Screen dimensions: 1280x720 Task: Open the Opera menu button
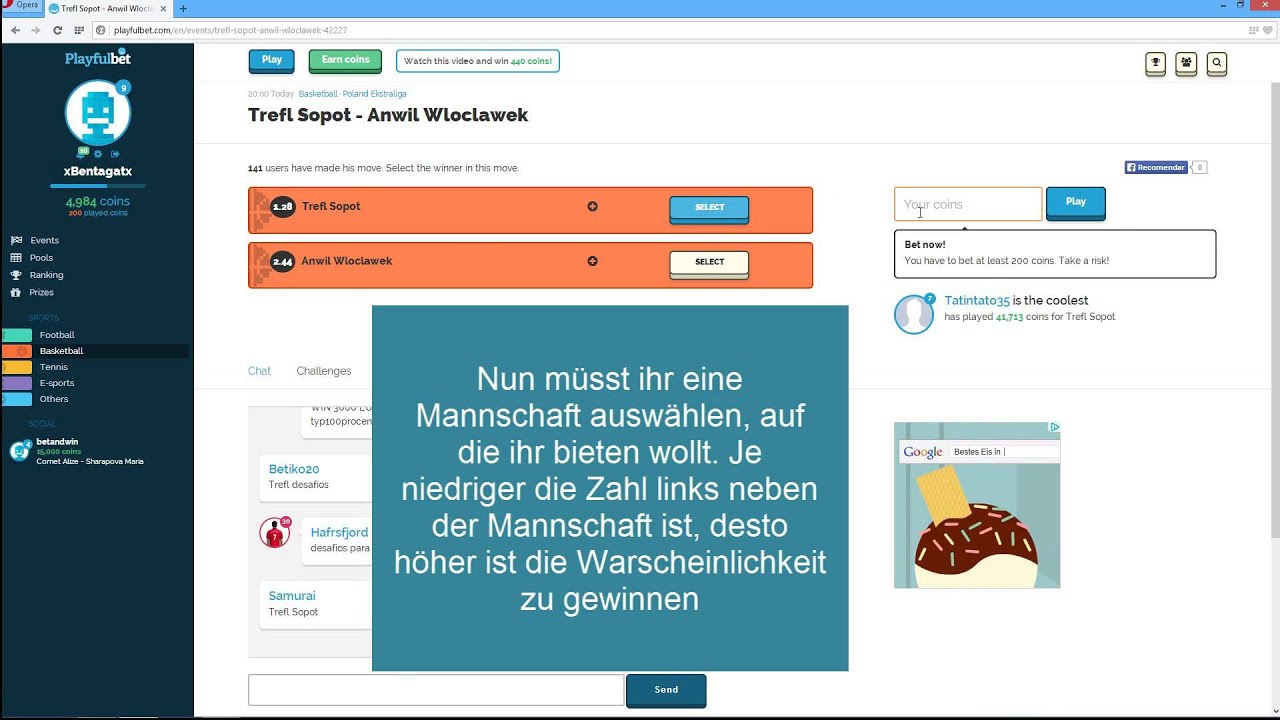(21, 6)
